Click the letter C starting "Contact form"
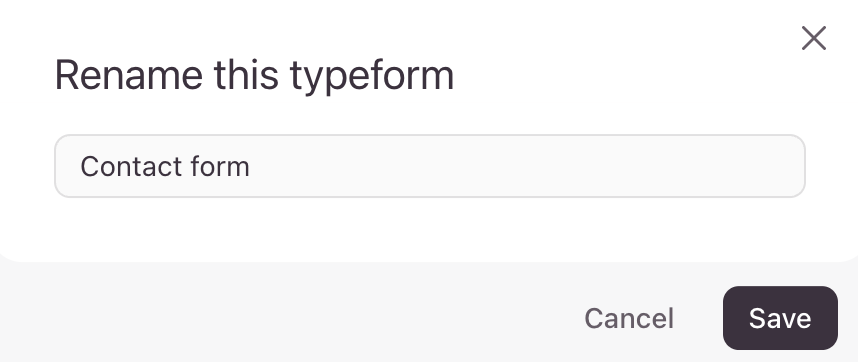 (89, 166)
